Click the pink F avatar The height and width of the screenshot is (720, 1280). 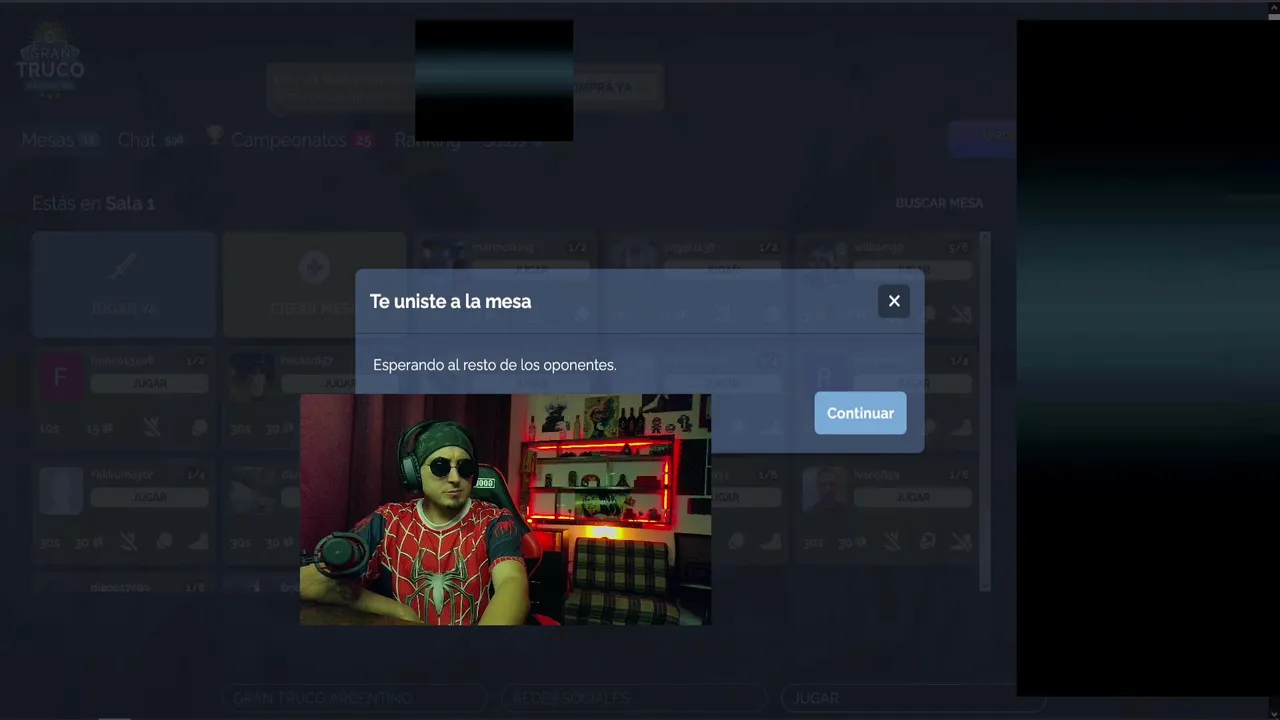tap(61, 377)
